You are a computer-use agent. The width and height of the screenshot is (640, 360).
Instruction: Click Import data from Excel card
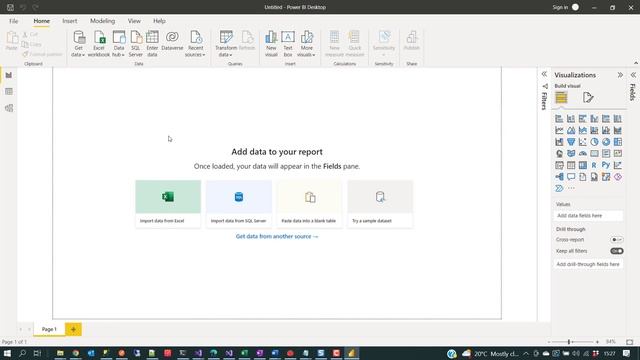(x=168, y=204)
